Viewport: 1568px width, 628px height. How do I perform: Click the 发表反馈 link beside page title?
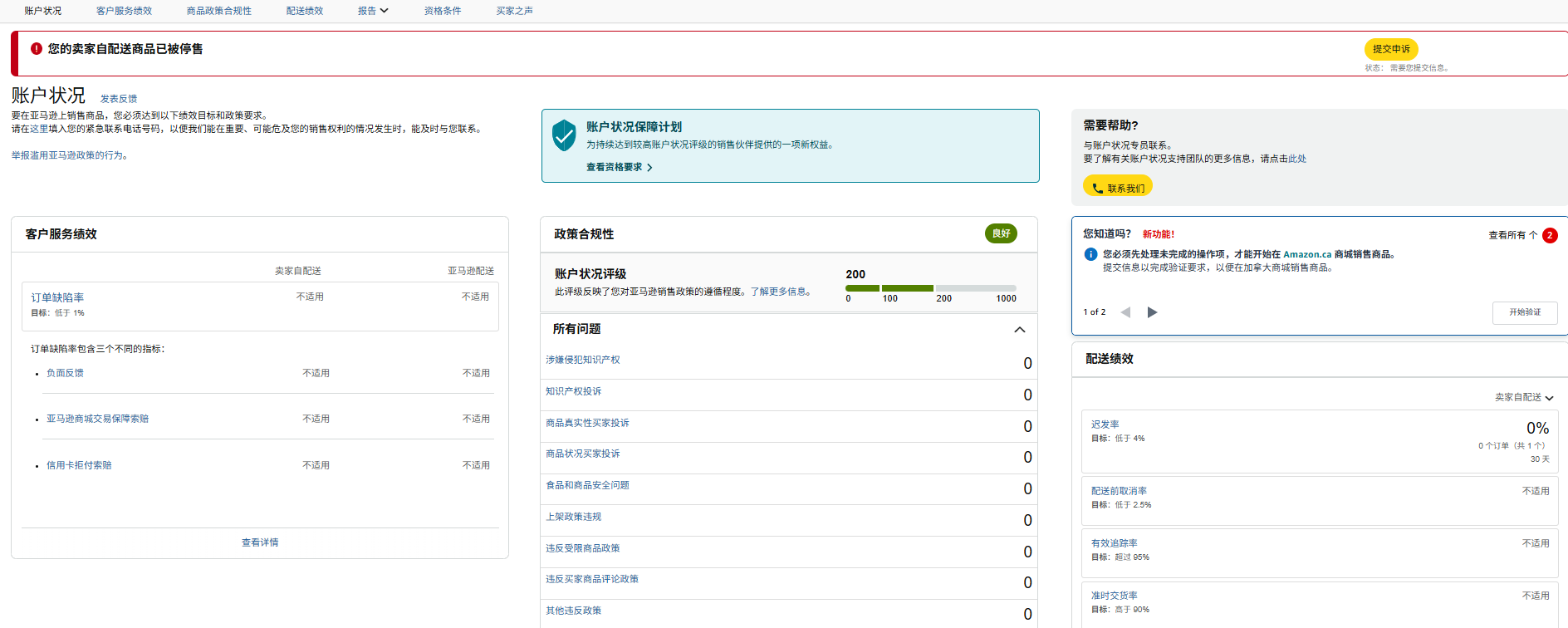(119, 99)
